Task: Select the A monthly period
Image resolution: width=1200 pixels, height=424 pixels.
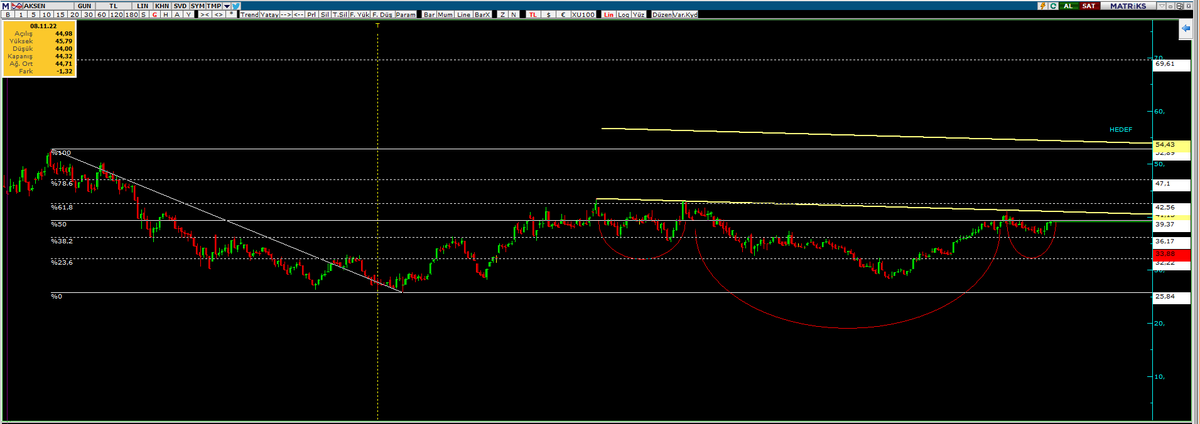Action: (x=177, y=15)
